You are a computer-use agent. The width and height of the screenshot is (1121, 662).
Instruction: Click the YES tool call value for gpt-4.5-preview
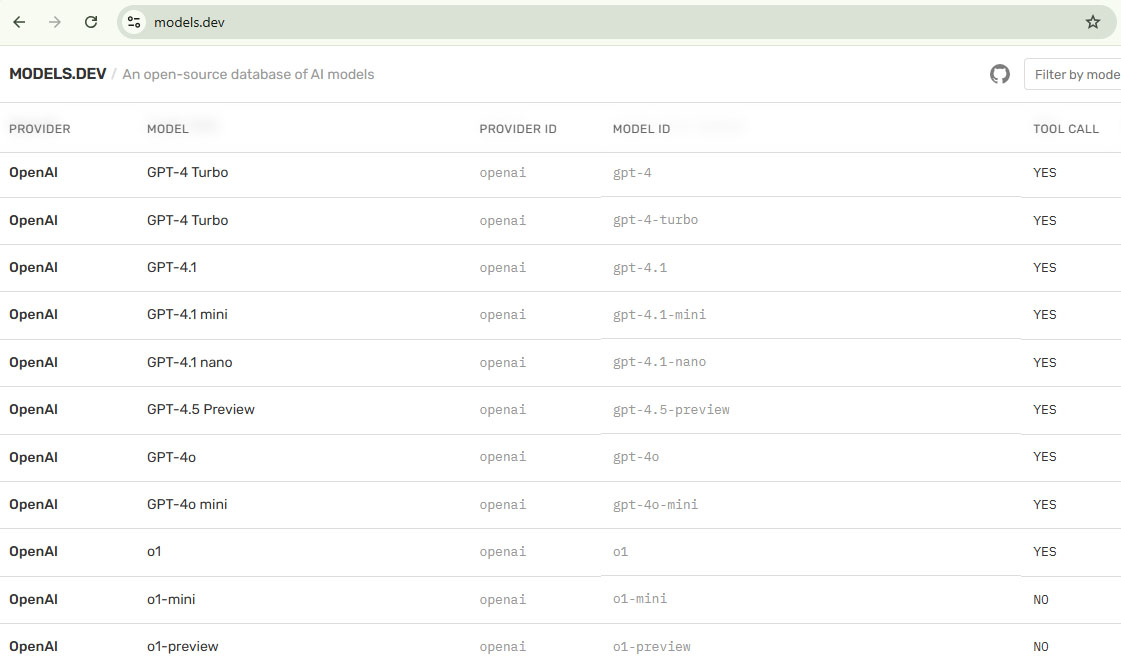[1045, 410]
